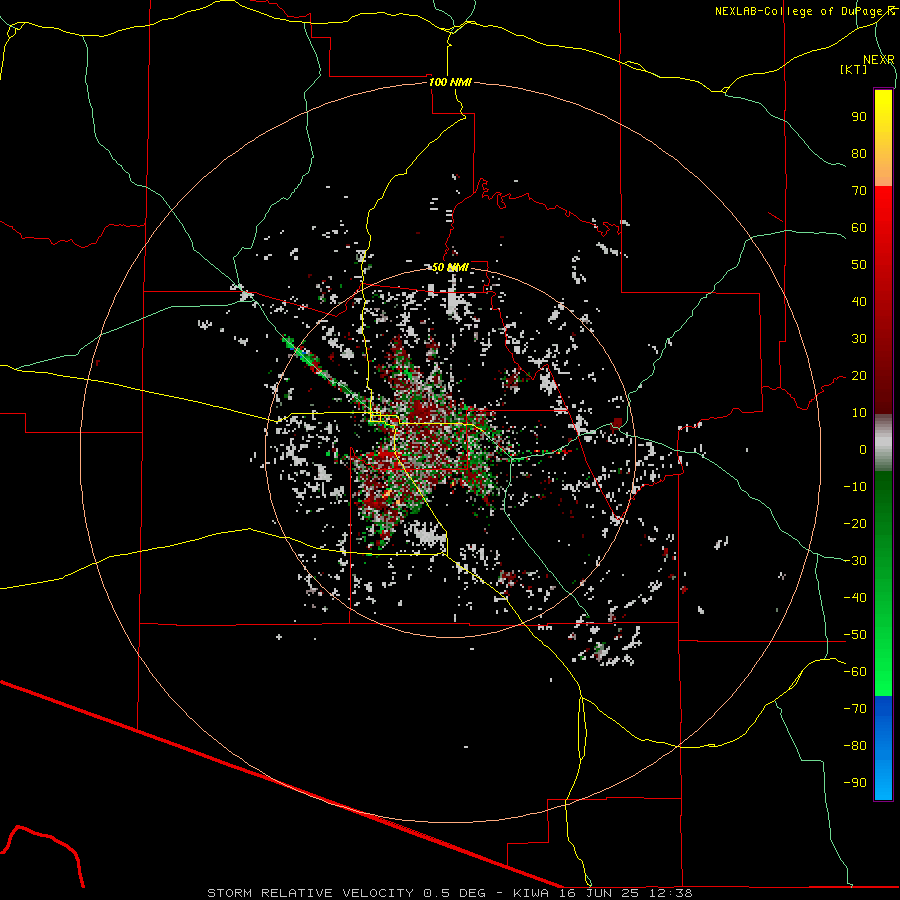Click the 30 value on the scale

pyautogui.click(x=859, y=339)
